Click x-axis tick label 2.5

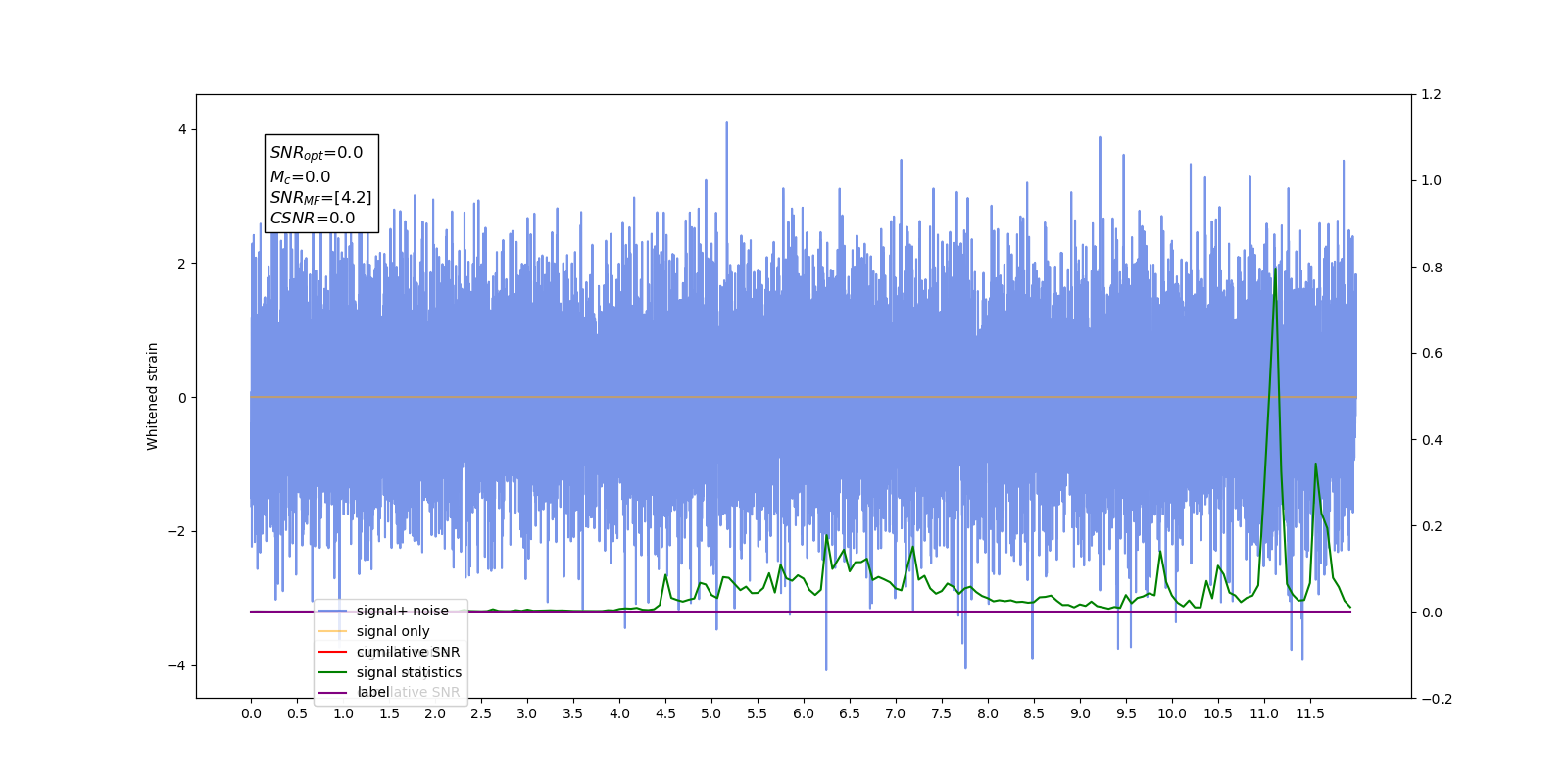pyautogui.click(x=481, y=713)
